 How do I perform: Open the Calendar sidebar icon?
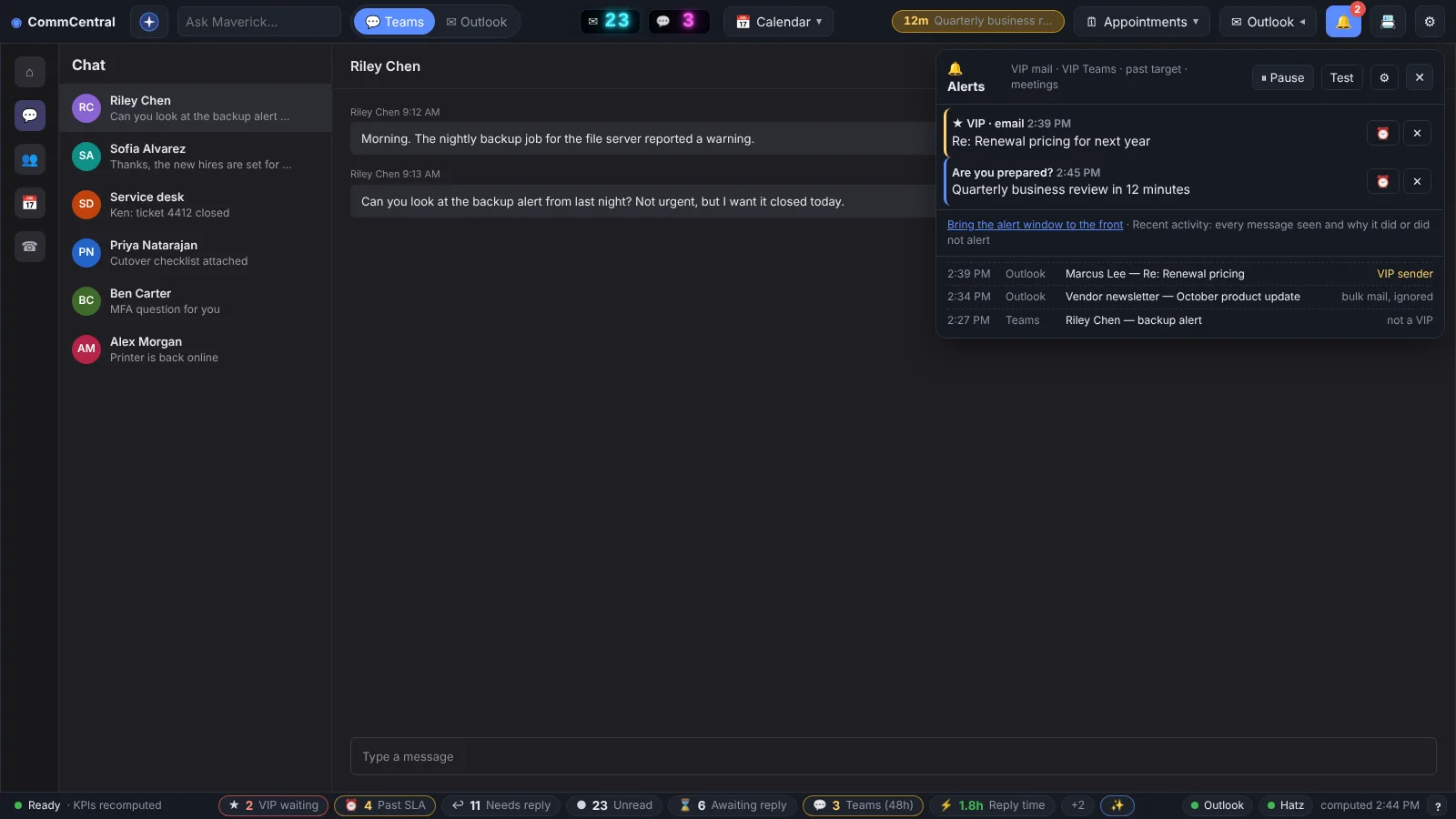tap(30, 203)
